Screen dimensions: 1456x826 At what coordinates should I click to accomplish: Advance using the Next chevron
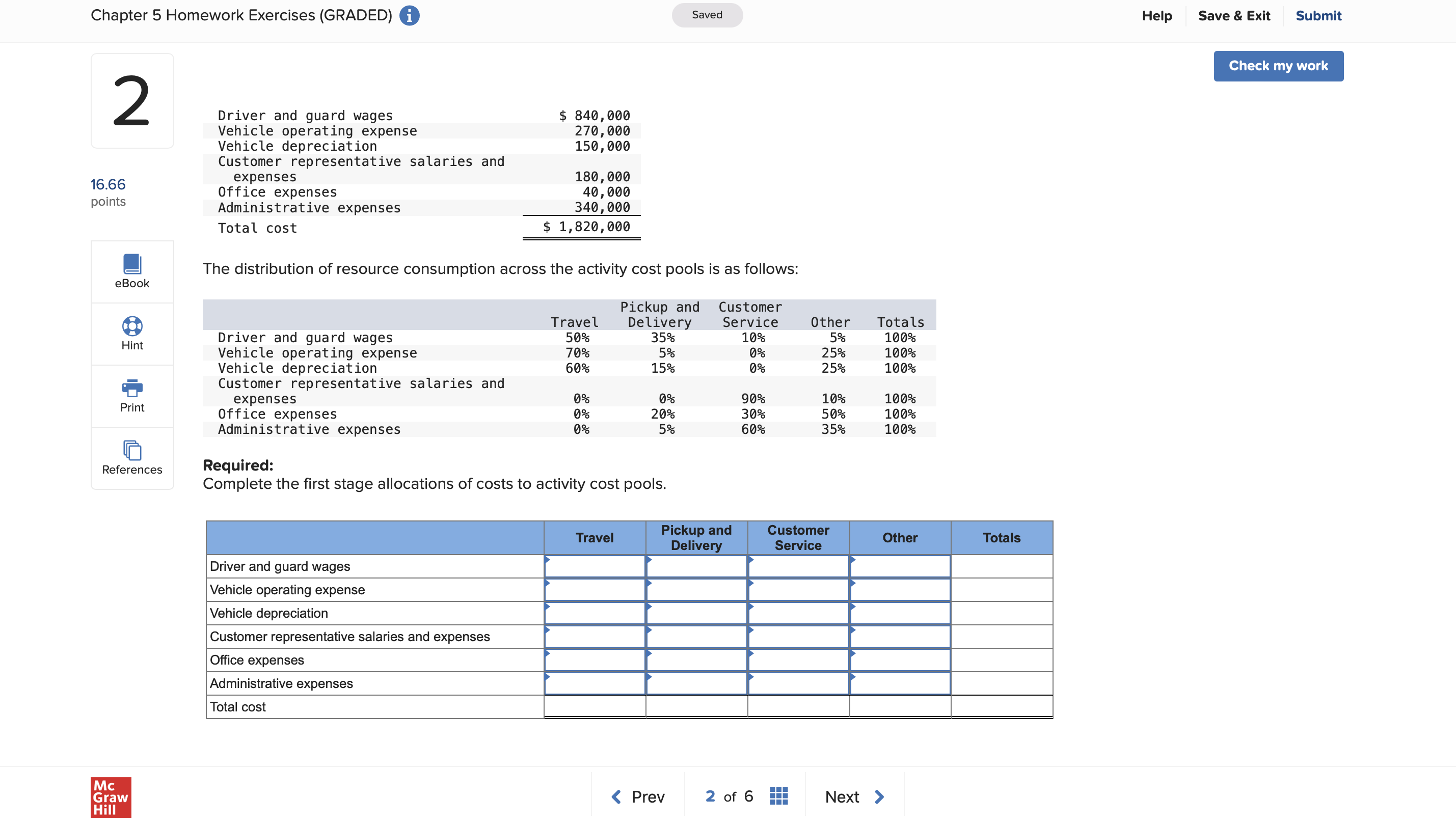coord(878,796)
